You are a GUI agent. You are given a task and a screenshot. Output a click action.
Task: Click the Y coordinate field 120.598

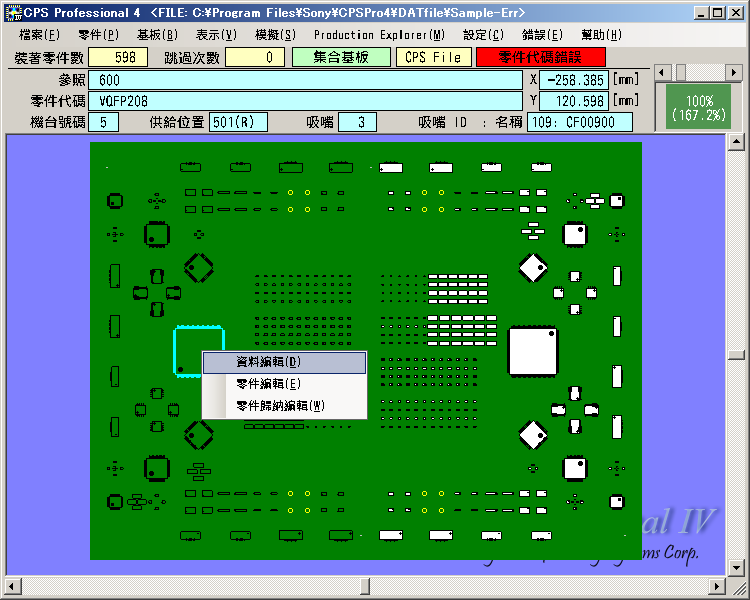[574, 101]
